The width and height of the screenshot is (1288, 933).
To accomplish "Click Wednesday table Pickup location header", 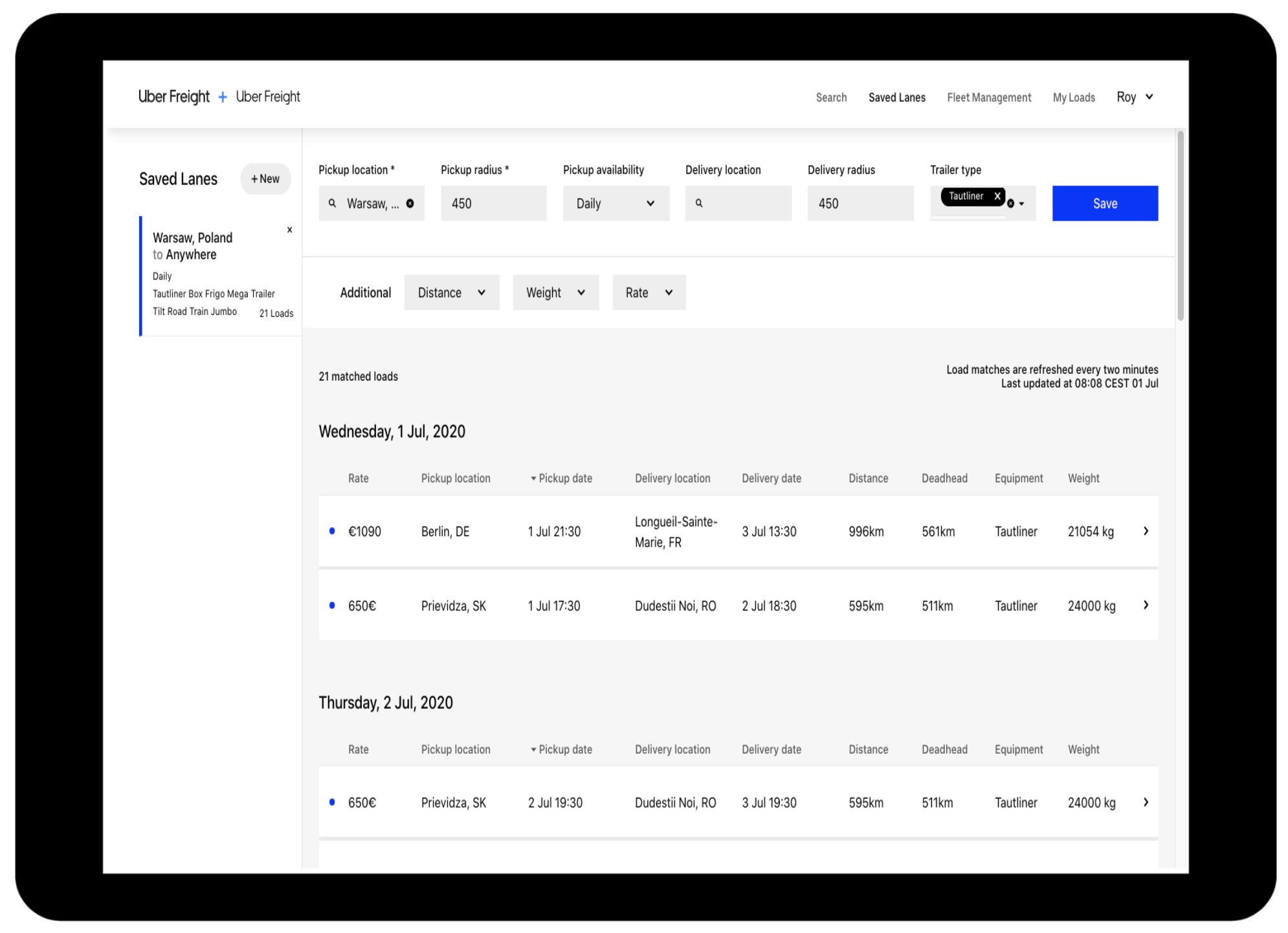I will point(456,478).
